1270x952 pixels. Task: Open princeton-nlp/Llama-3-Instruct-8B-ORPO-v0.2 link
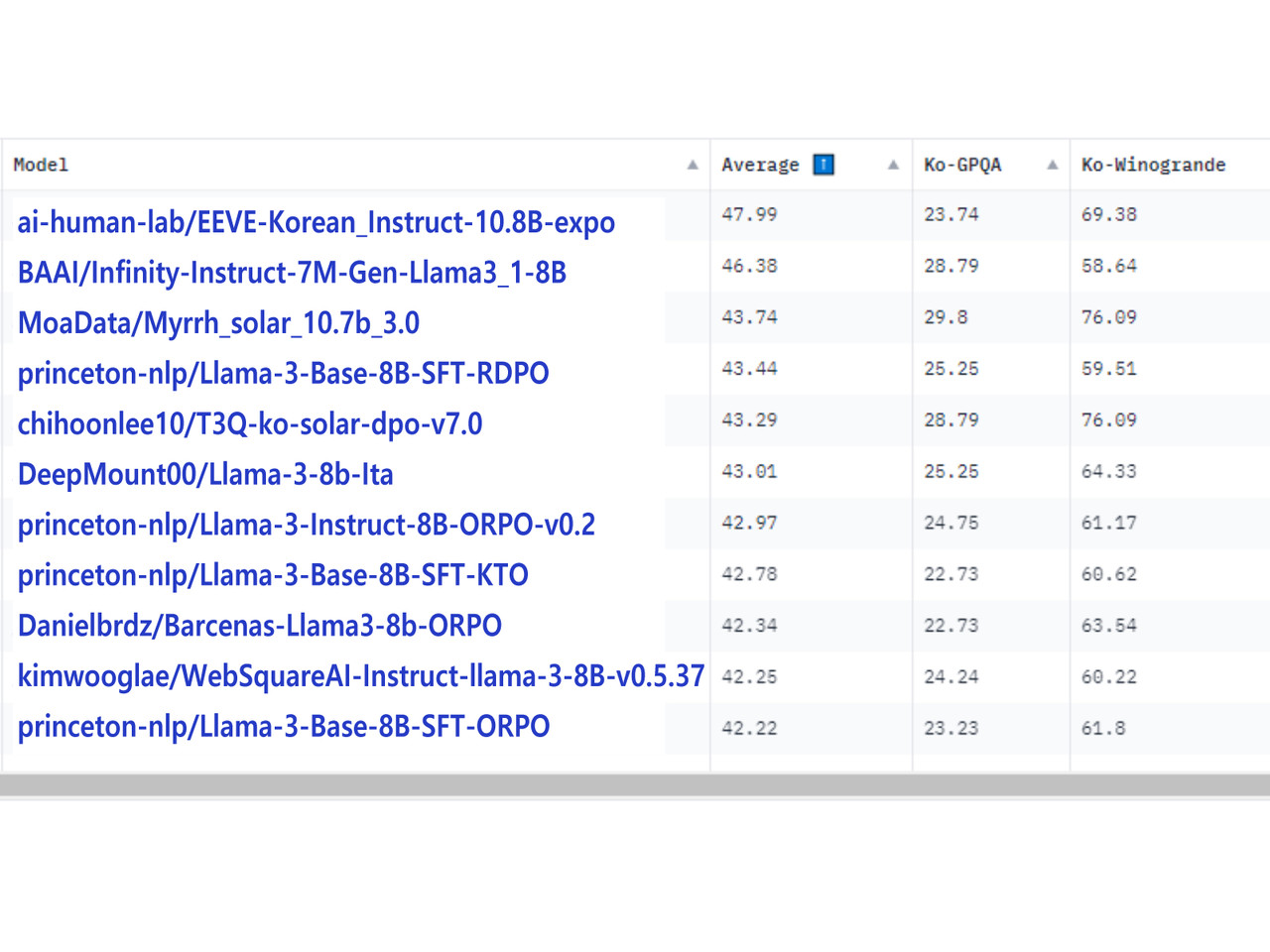coord(306,525)
